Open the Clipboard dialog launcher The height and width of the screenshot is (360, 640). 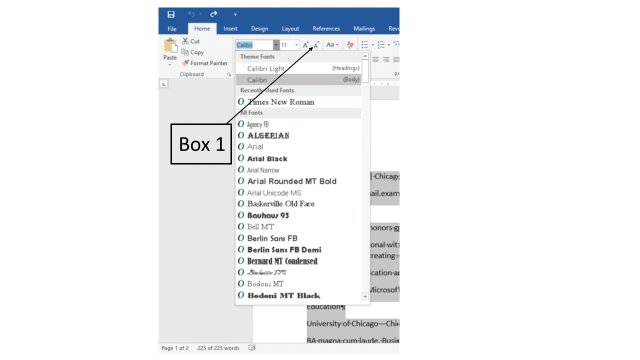pos(229,74)
